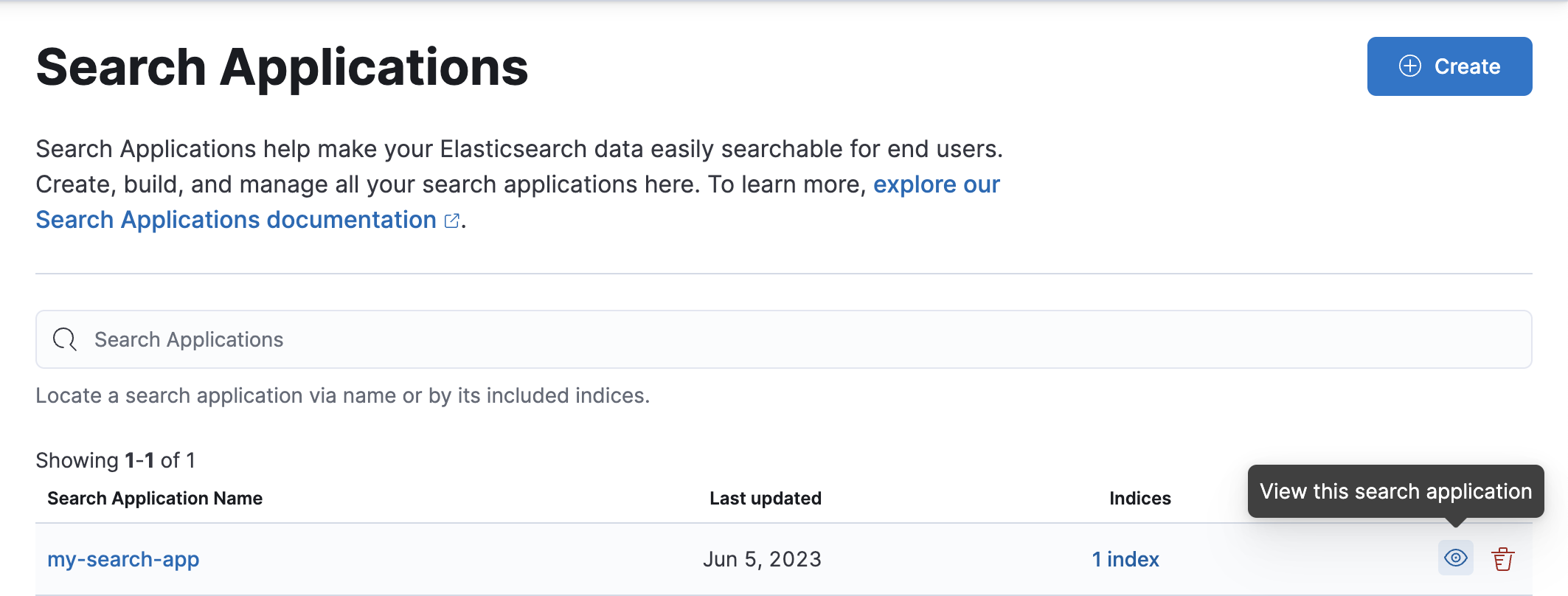Open the Search Applications documentation link

(235, 219)
